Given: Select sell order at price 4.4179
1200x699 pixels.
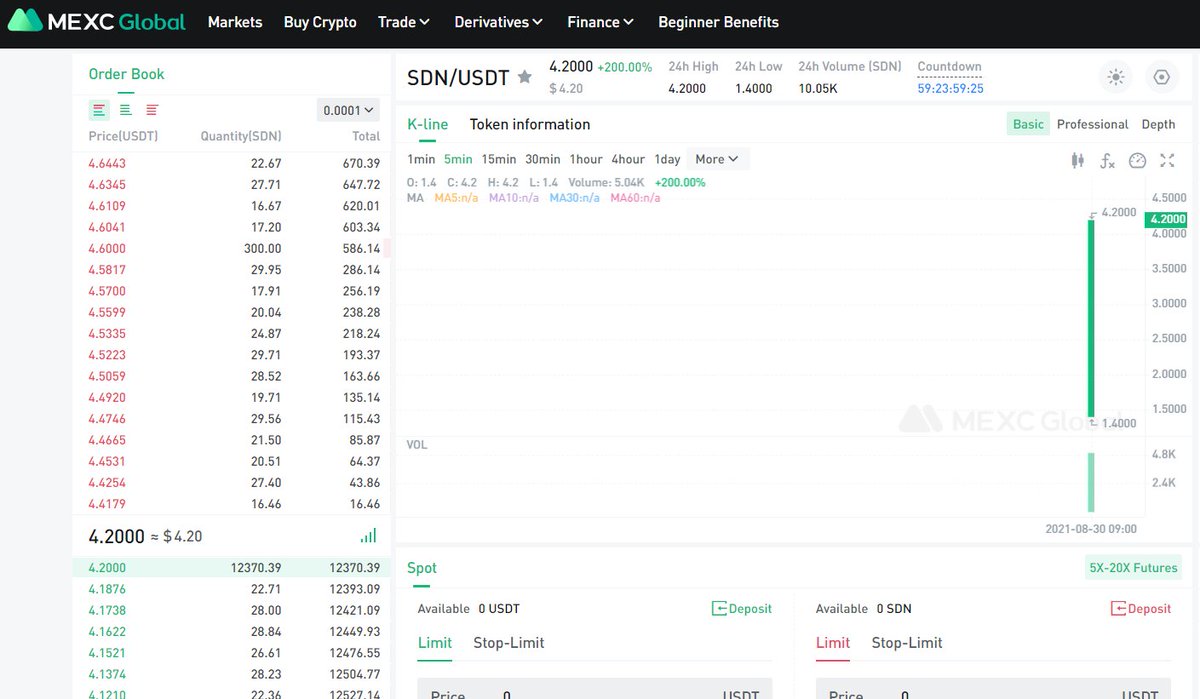Looking at the screenshot, I should coord(232,504).
